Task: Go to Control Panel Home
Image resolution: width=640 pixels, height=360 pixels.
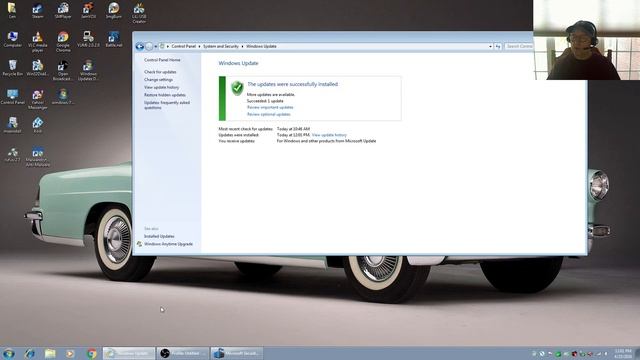Action: point(162,60)
